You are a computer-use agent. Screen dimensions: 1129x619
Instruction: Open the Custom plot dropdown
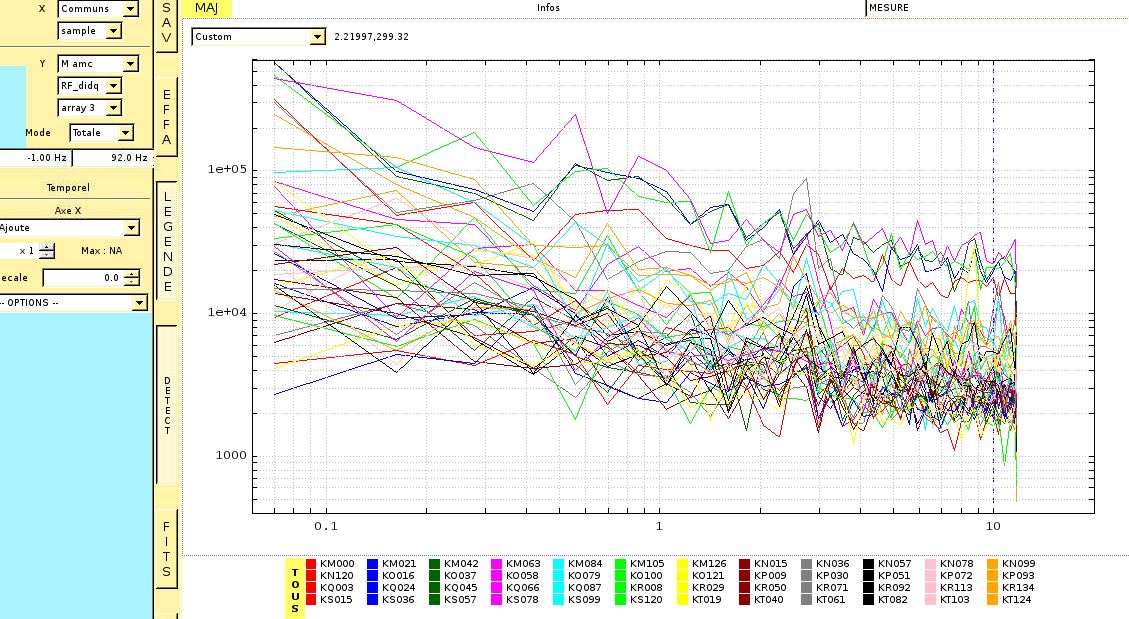[258, 37]
